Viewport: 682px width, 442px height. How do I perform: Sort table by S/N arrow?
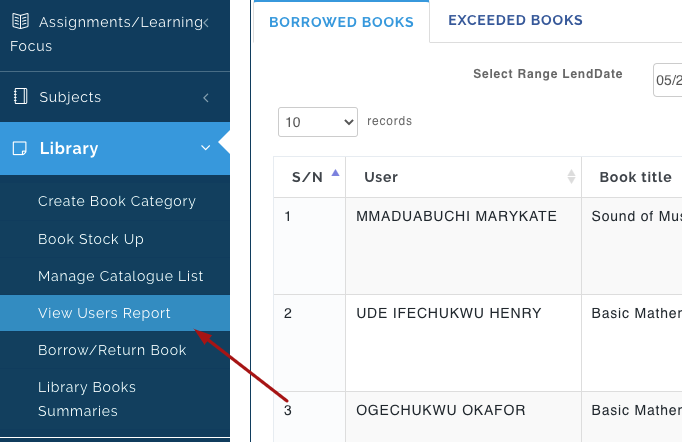[x=335, y=173]
